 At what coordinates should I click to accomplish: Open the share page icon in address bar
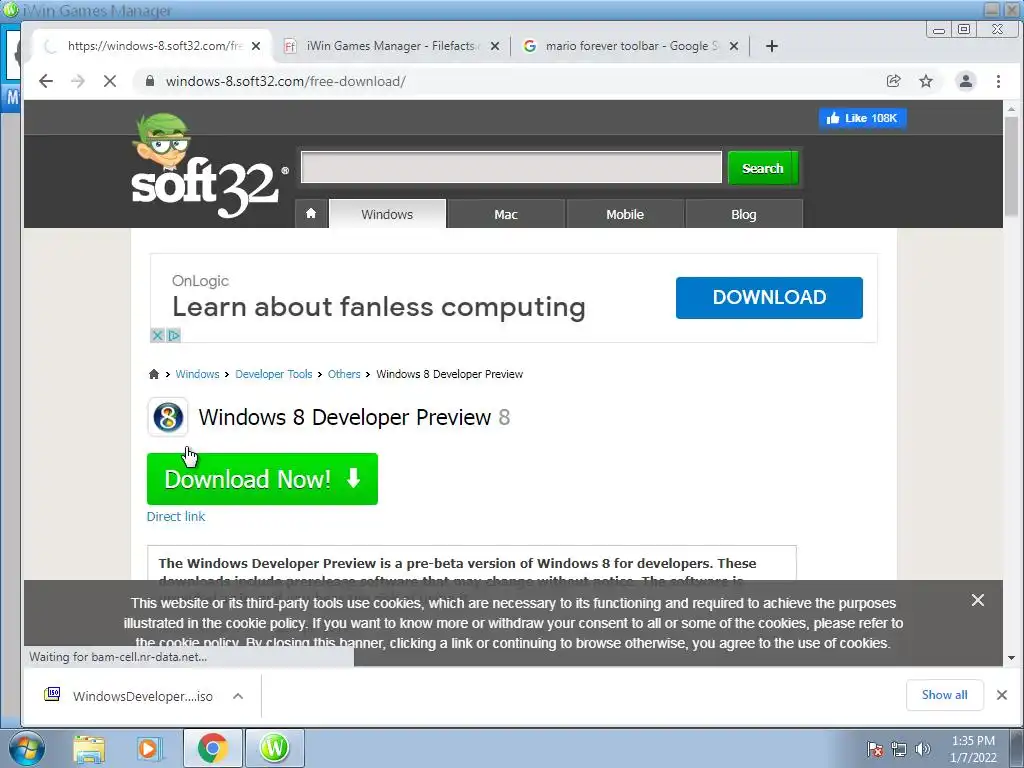[893, 81]
